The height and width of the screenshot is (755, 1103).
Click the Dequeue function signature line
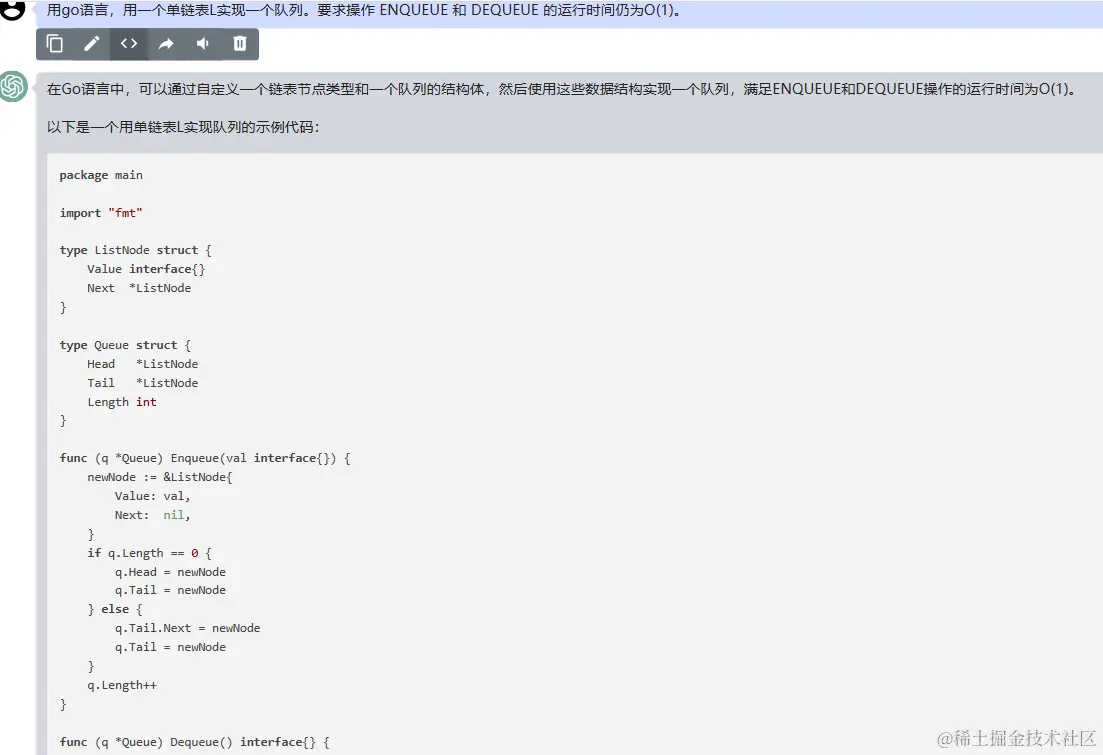(x=194, y=742)
